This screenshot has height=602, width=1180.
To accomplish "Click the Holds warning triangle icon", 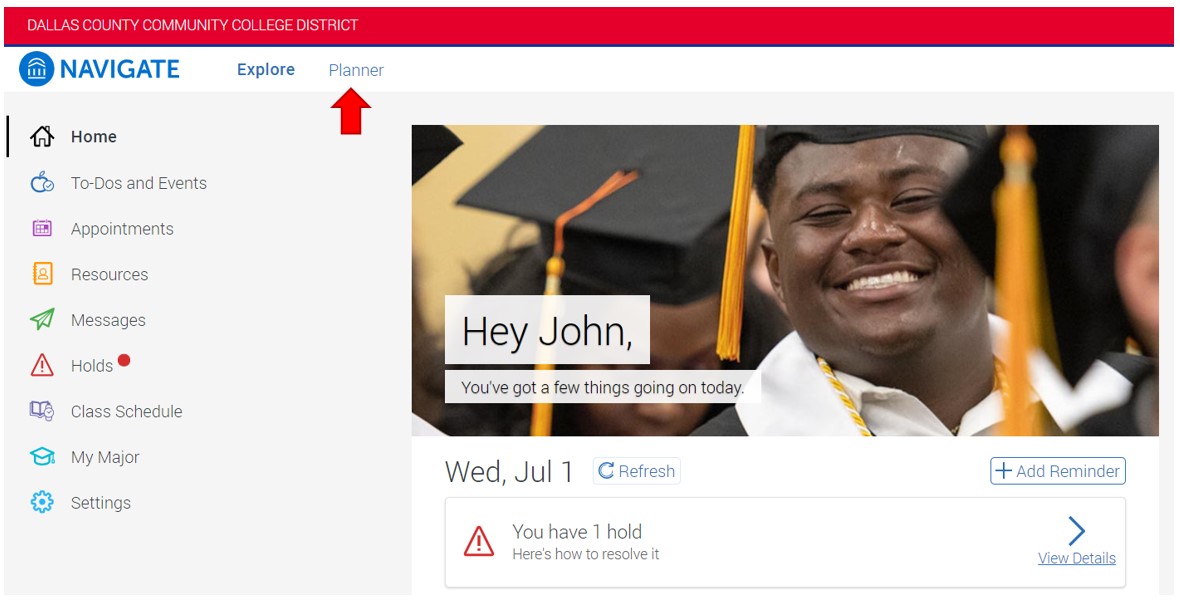I will [42, 365].
